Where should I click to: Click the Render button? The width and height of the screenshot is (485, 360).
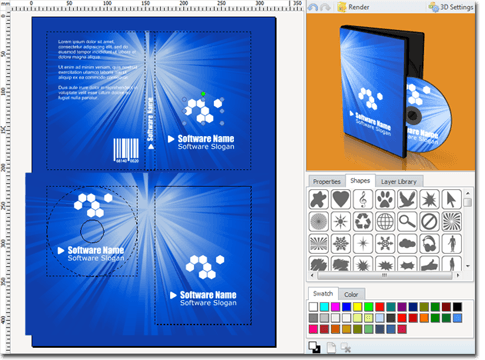353,7
